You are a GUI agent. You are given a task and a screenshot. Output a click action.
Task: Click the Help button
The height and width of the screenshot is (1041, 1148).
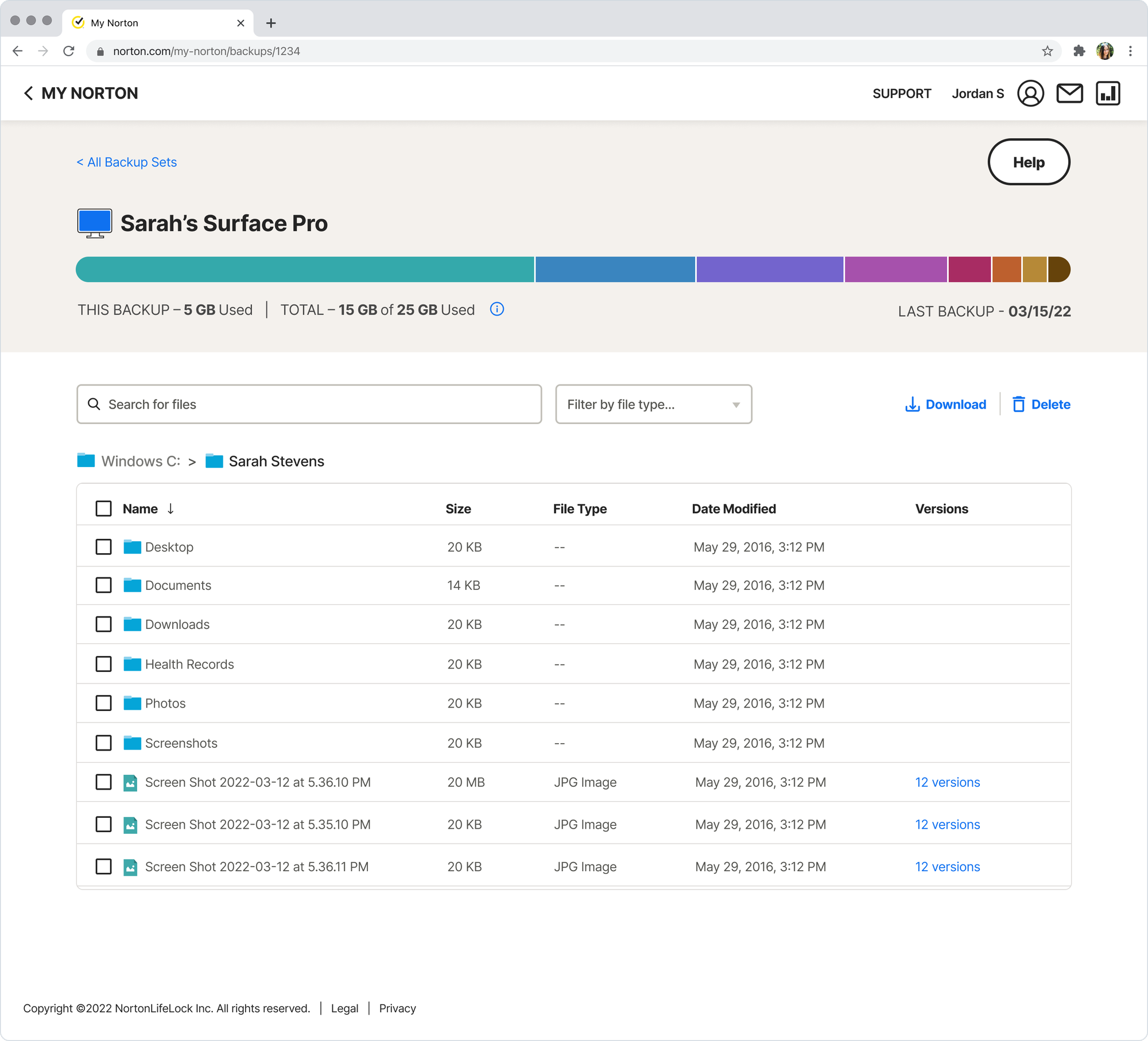coord(1029,162)
